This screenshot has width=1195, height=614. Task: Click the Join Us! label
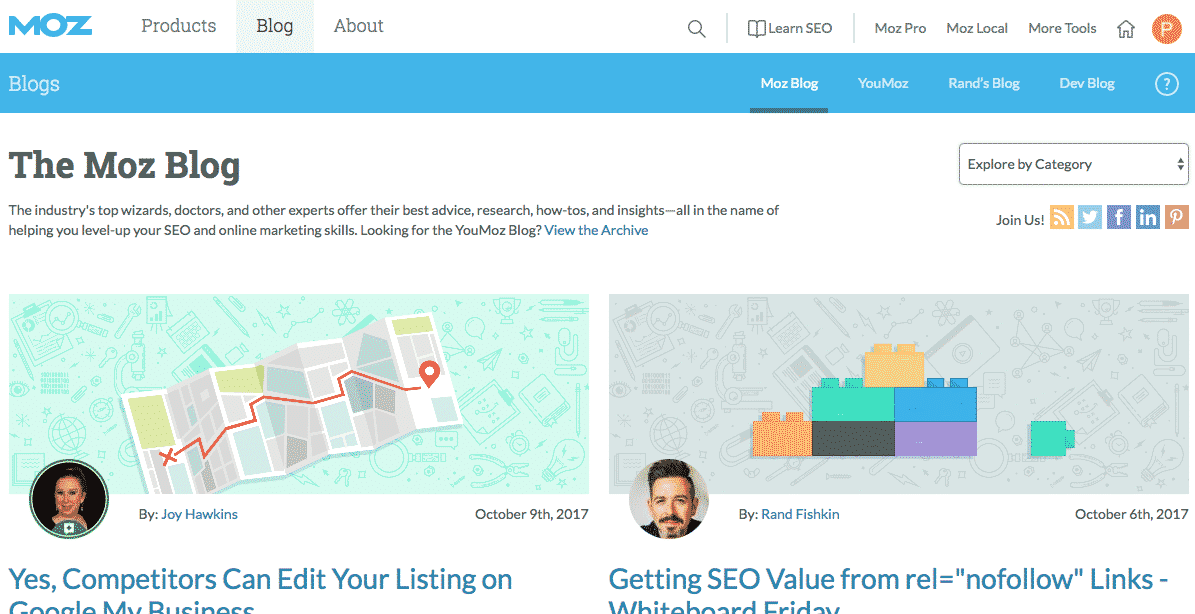(1020, 220)
